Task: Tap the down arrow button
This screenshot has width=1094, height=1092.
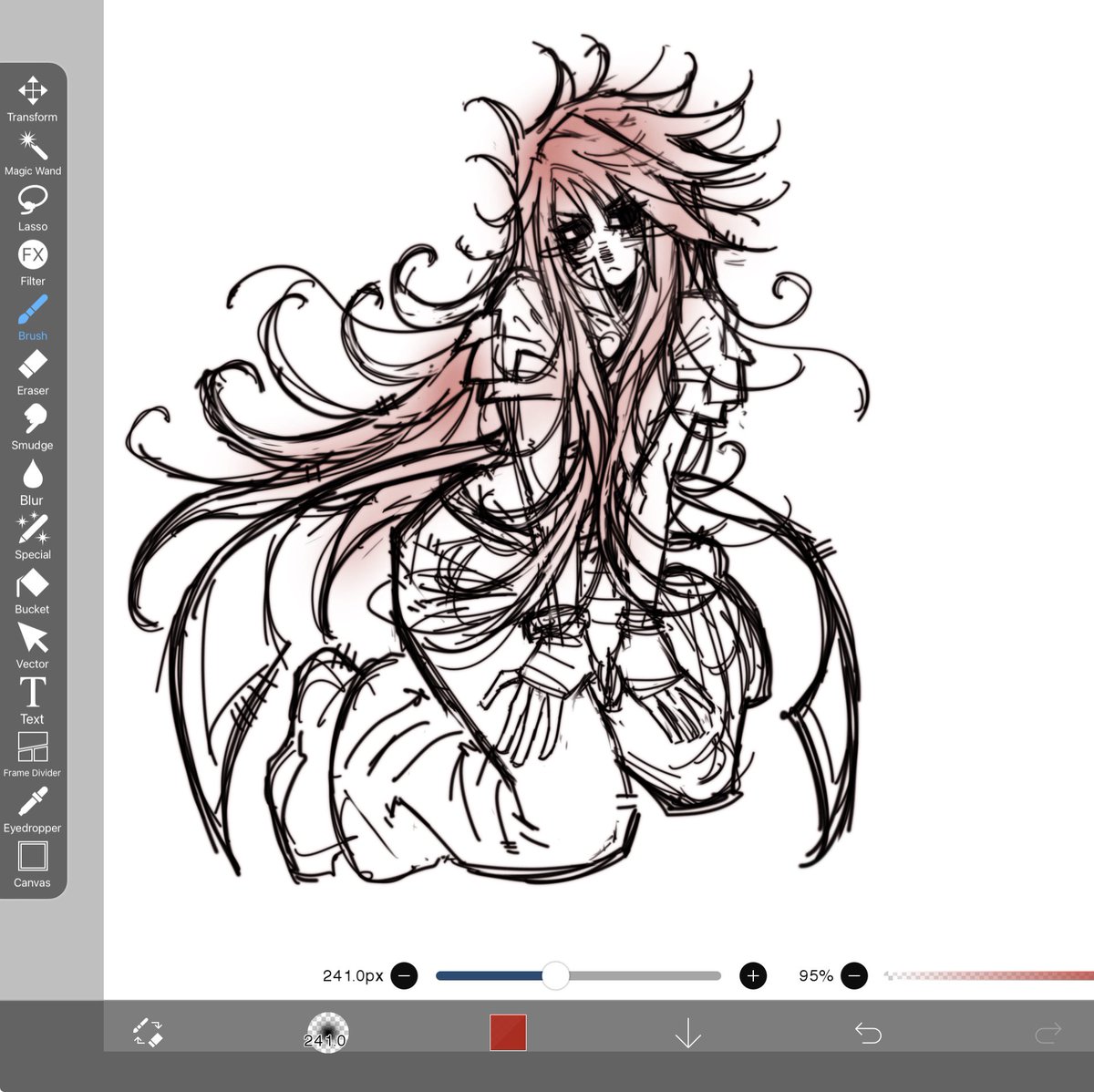Action: 687,1033
